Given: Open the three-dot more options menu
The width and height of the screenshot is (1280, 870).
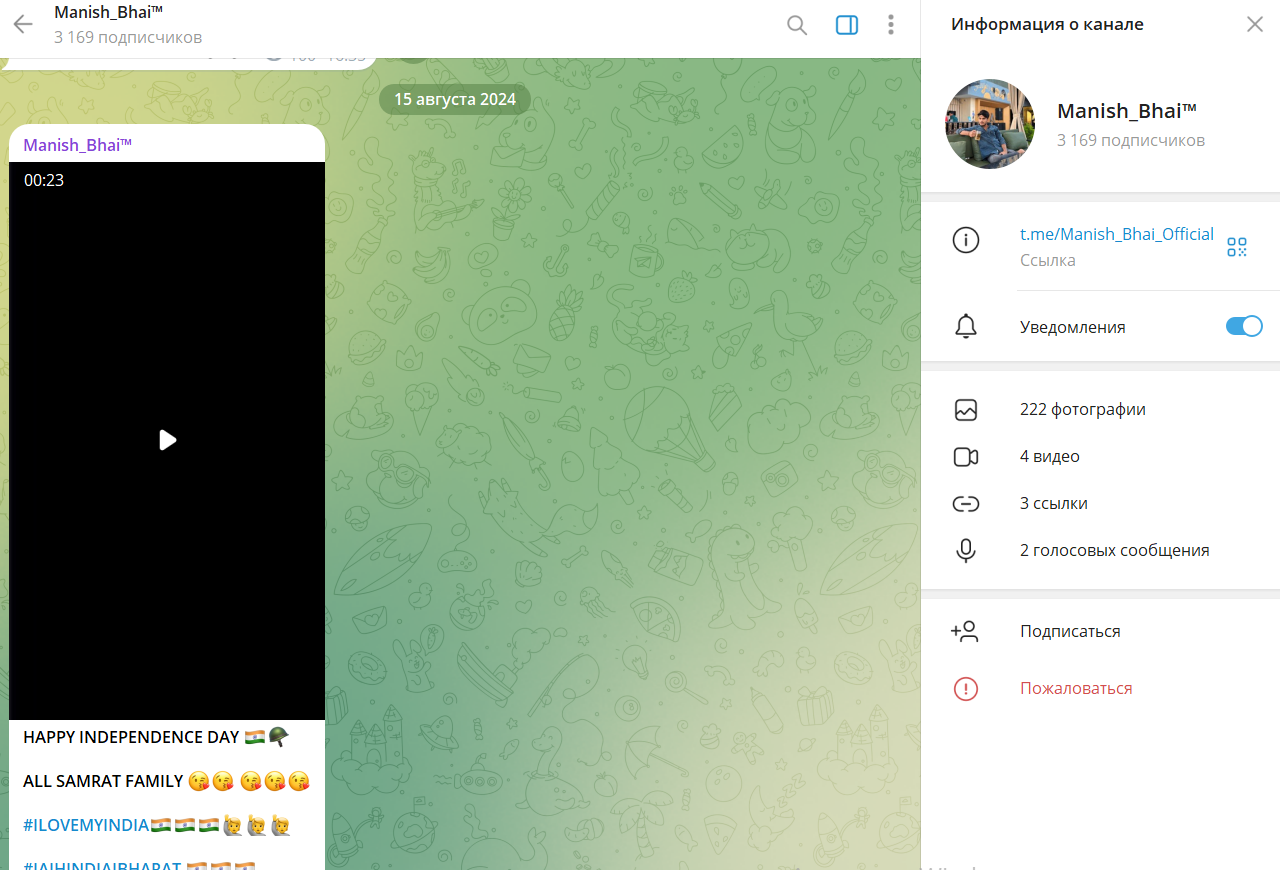Looking at the screenshot, I should (891, 25).
